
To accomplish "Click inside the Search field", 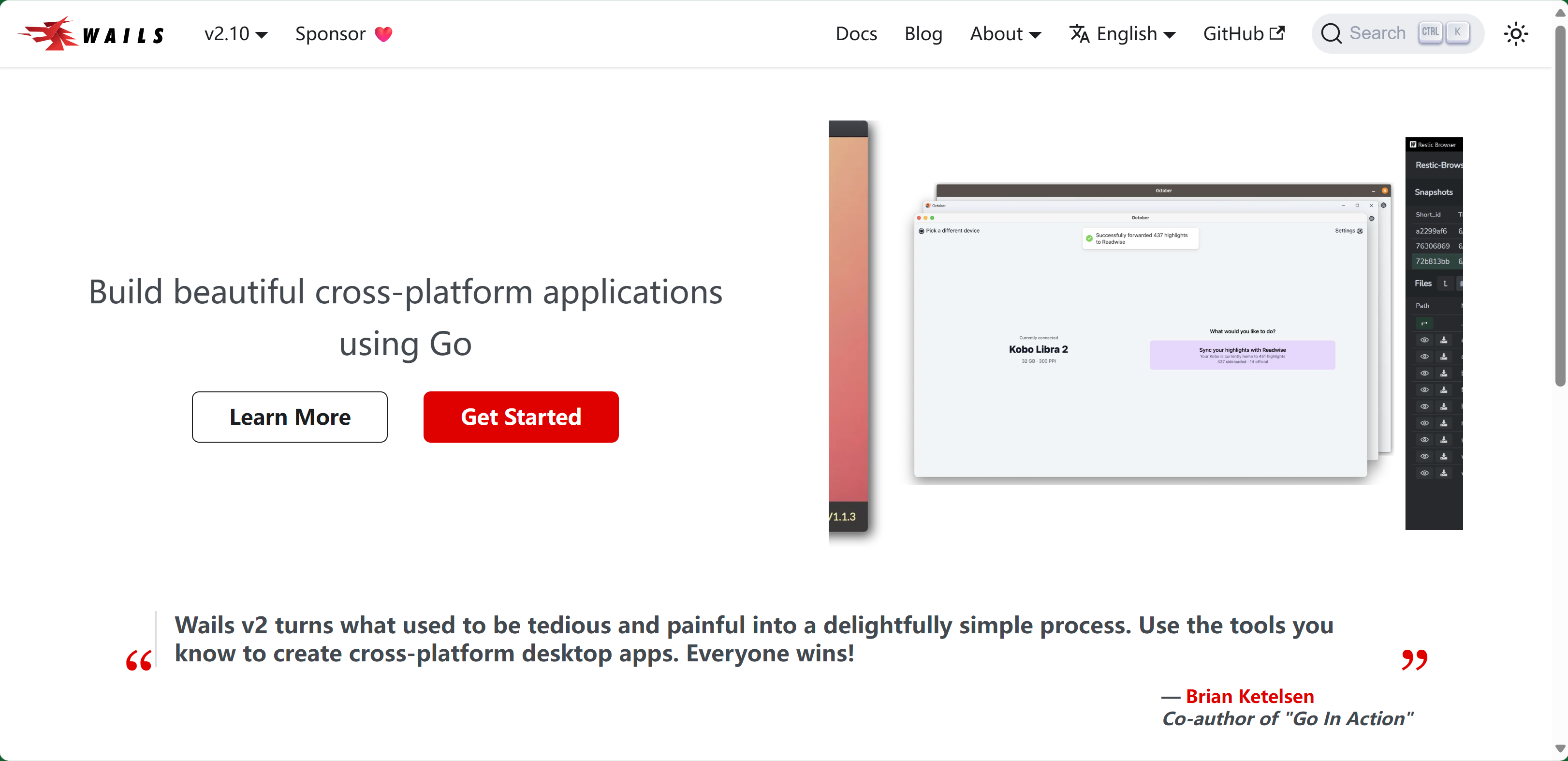I will click(1377, 33).
